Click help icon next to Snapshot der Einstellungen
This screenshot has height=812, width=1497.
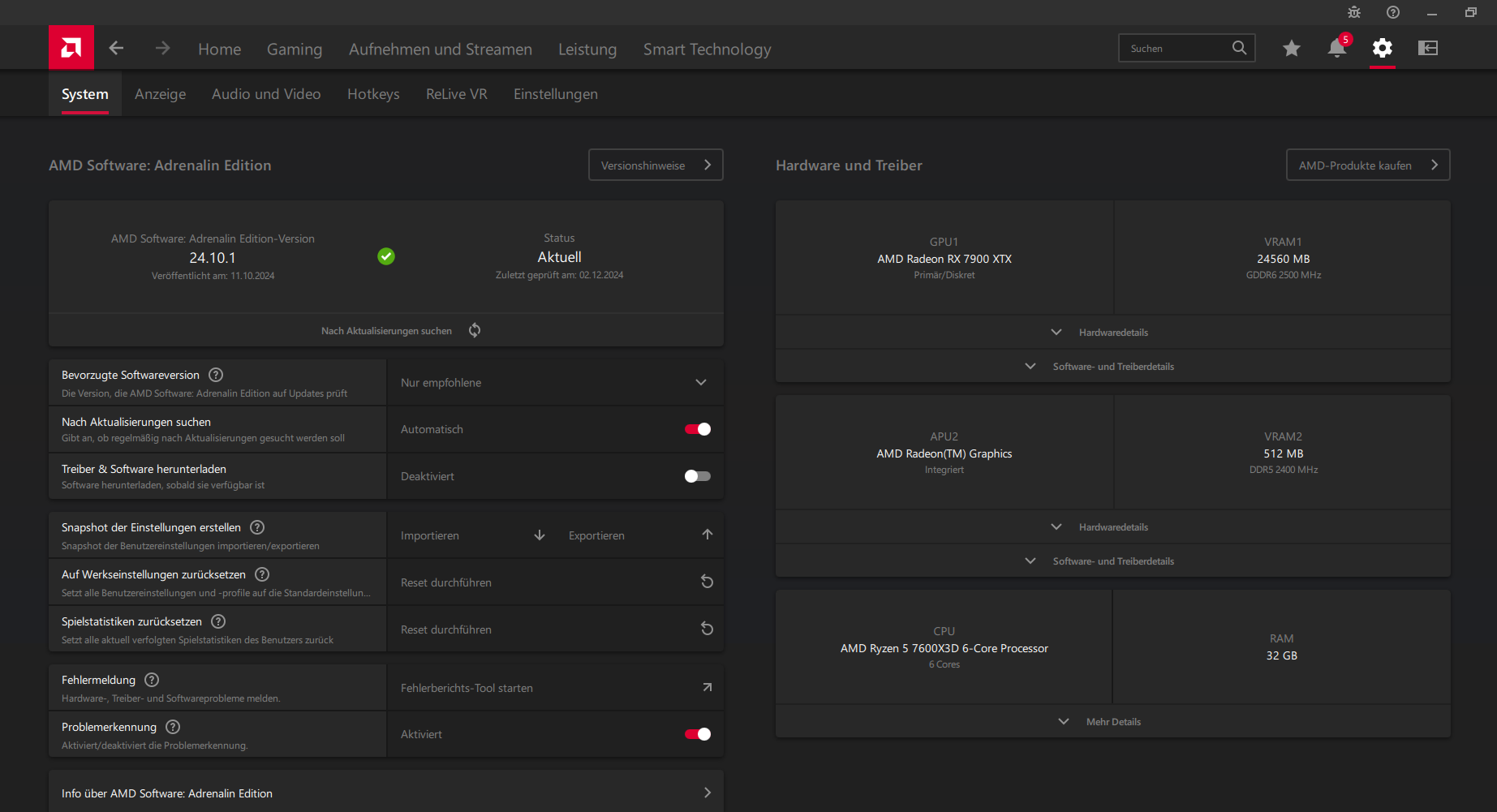[257, 527]
